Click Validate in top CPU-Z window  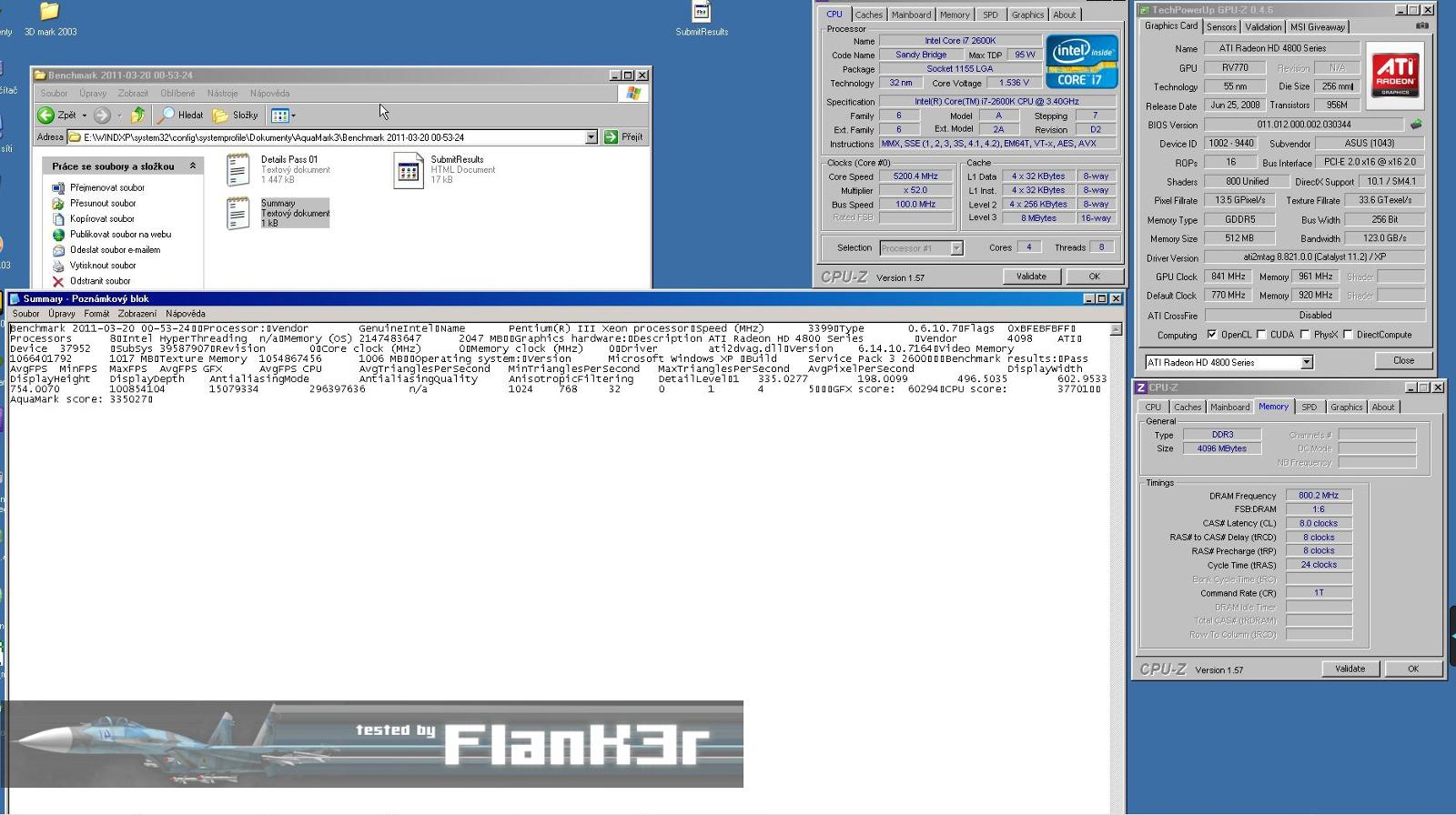click(1031, 277)
